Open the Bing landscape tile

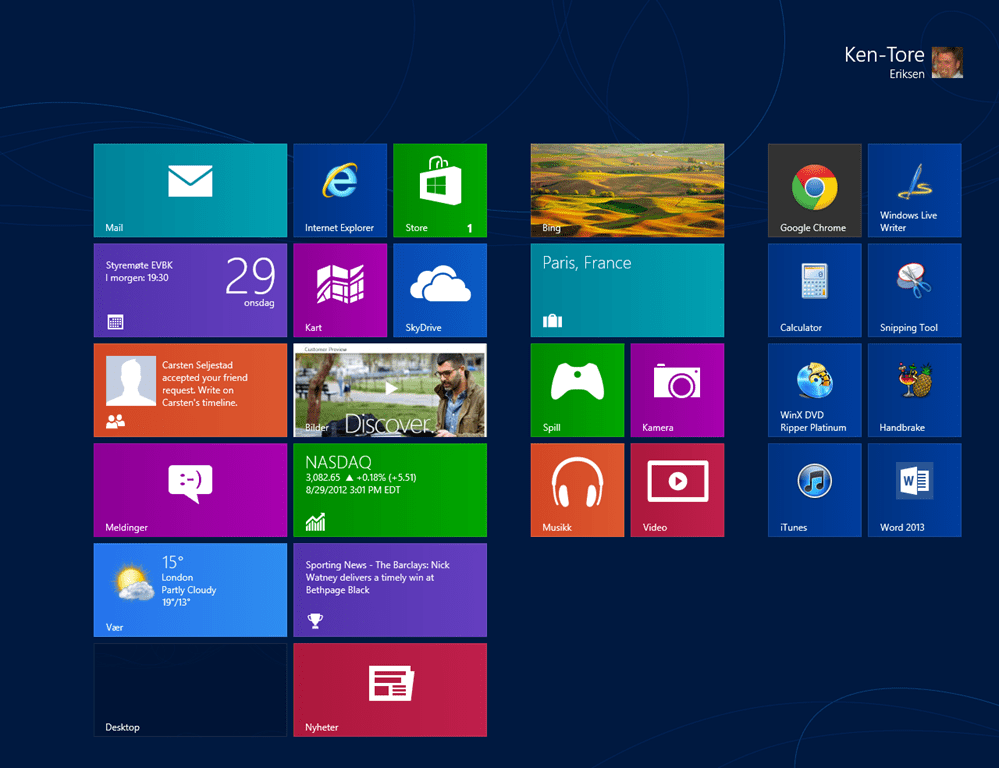coord(627,190)
